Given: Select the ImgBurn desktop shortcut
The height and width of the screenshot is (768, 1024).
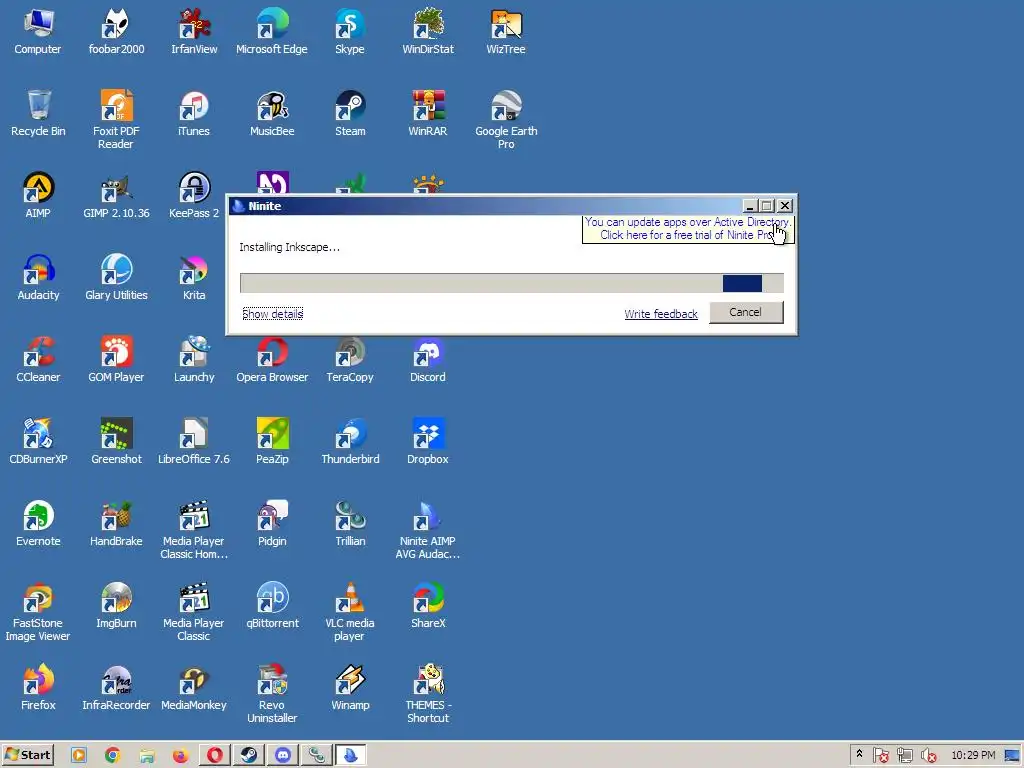Looking at the screenshot, I should point(116,605).
